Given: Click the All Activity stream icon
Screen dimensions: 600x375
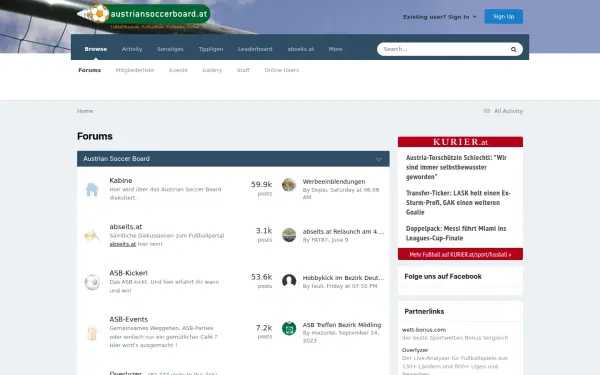Looking at the screenshot, I should pos(487,111).
